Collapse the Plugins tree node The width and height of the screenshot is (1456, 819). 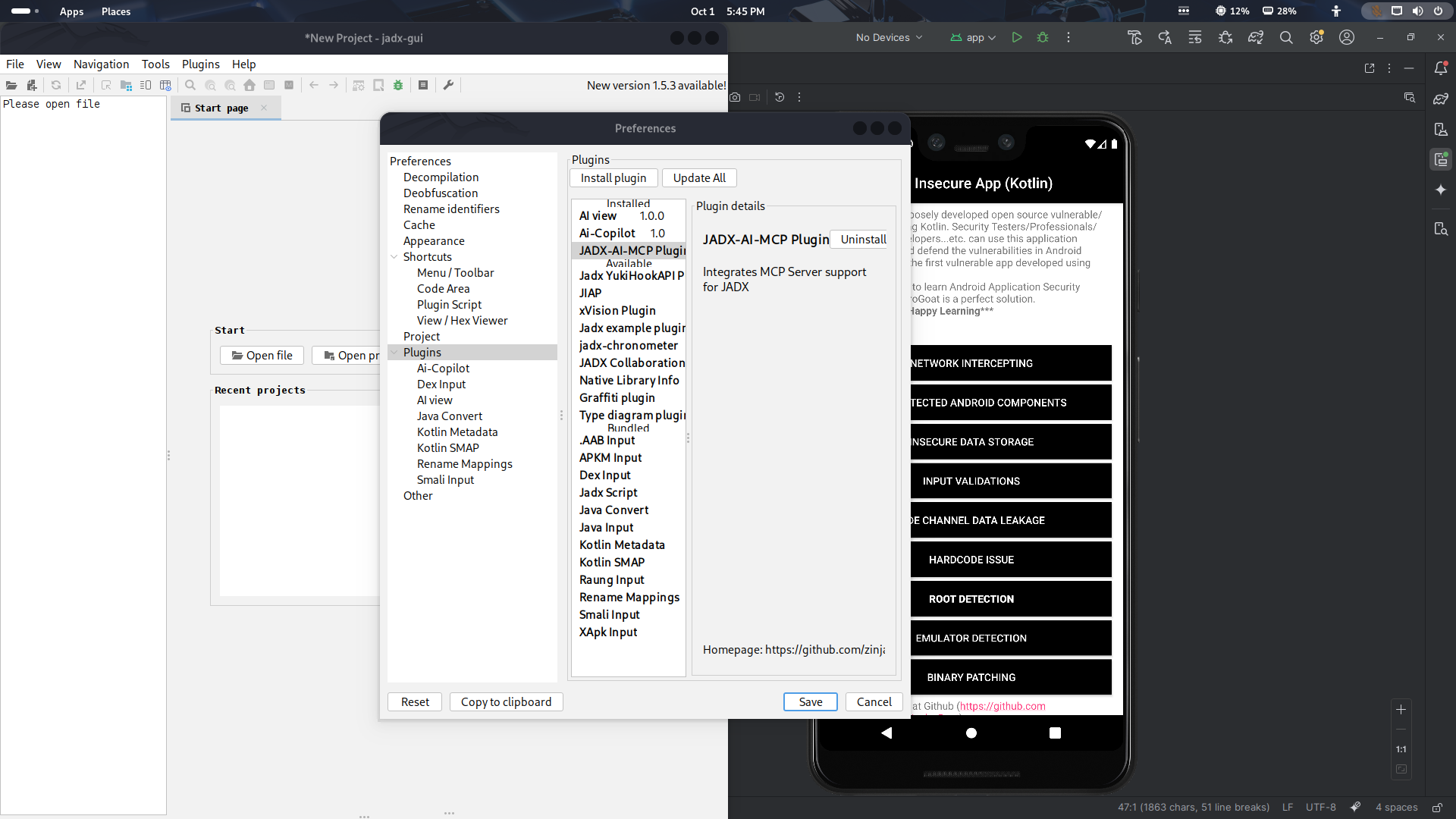[394, 353]
